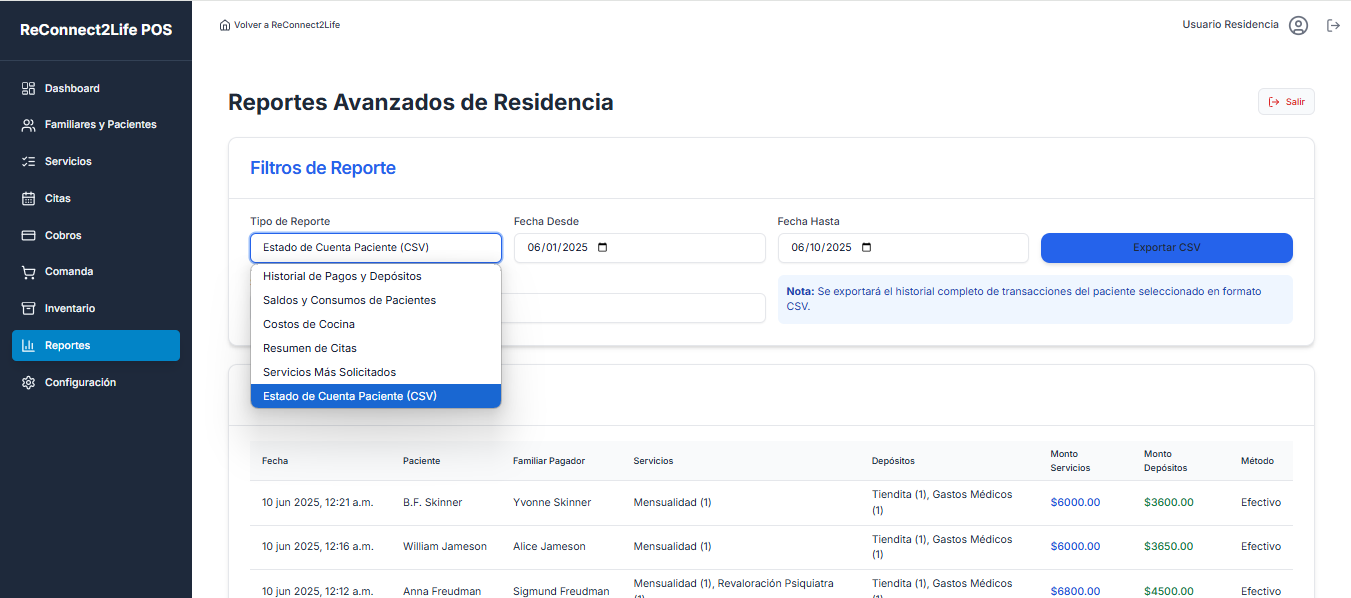Choose Historial de Pagos y Depósitos option

tap(376, 276)
